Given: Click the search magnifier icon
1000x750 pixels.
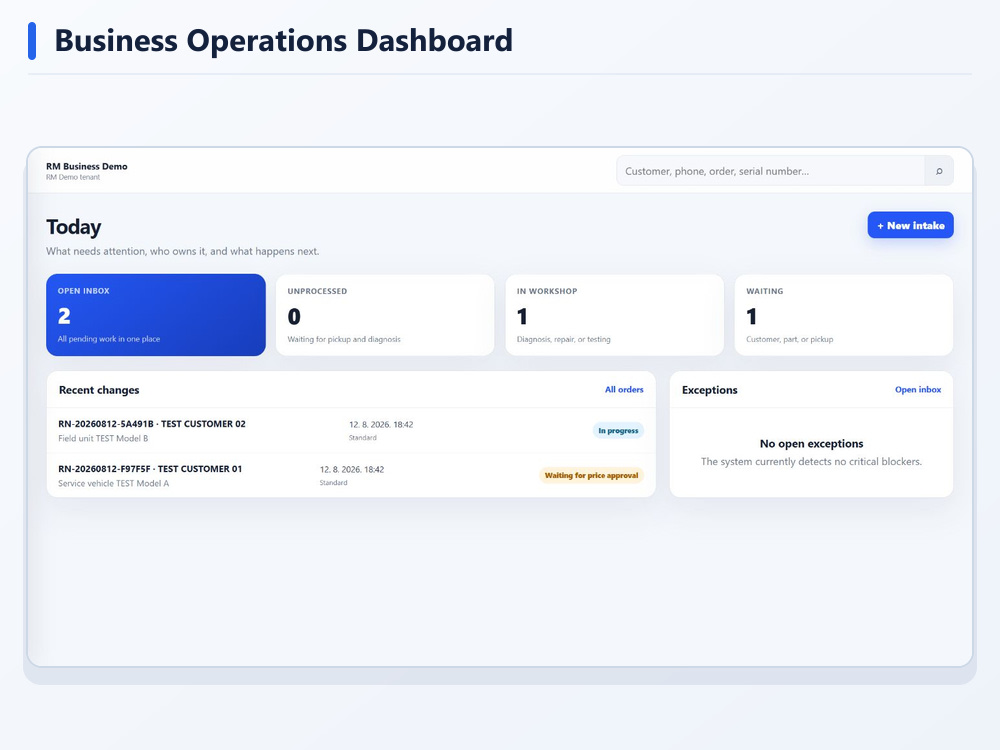Looking at the screenshot, I should [939, 171].
